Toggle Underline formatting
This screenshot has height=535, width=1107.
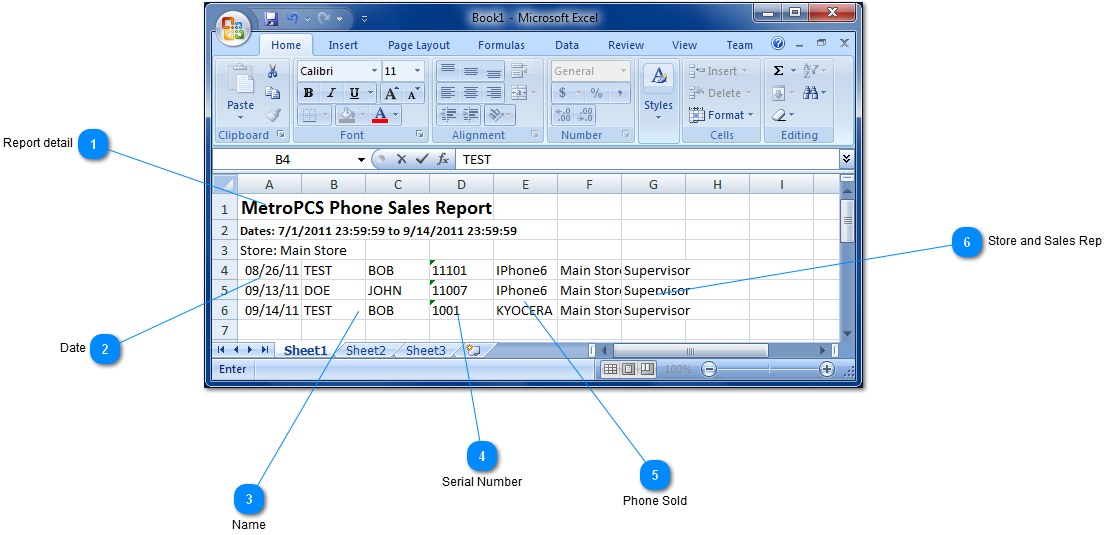point(354,92)
